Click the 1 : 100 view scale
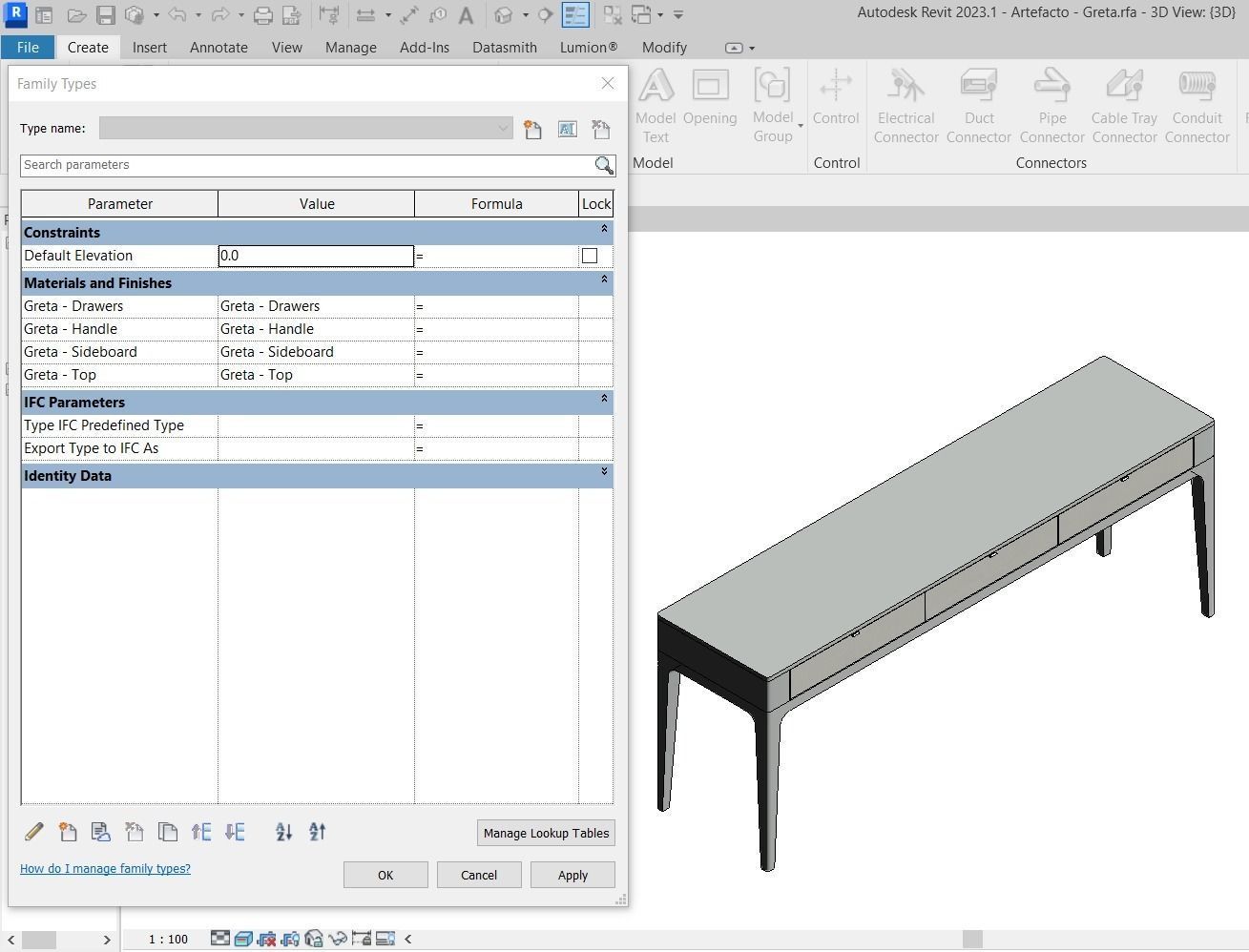Viewport: 1249px width, 952px height. point(168,940)
